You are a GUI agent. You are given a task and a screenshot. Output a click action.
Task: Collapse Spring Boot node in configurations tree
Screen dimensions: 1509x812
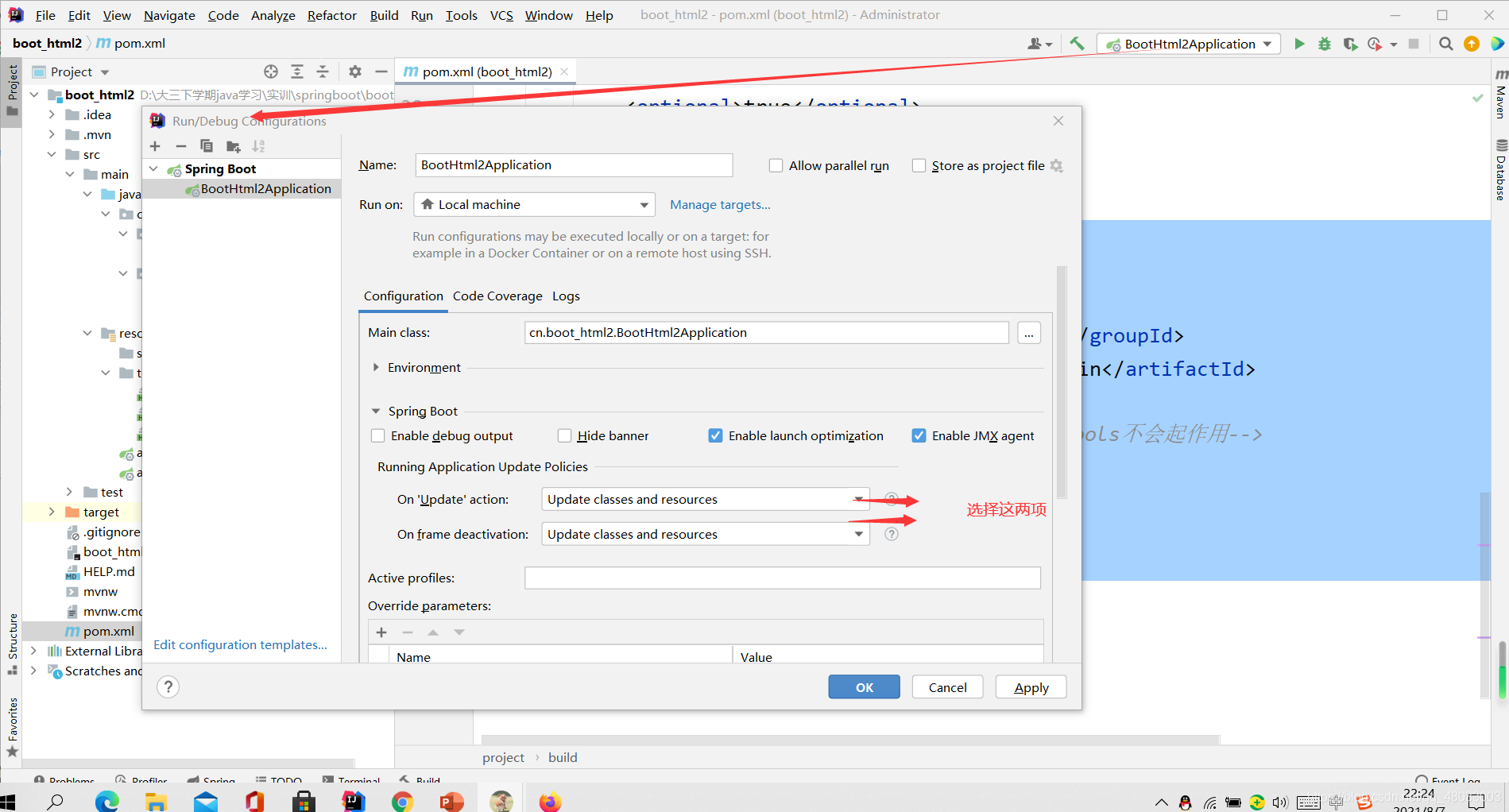tap(153, 168)
